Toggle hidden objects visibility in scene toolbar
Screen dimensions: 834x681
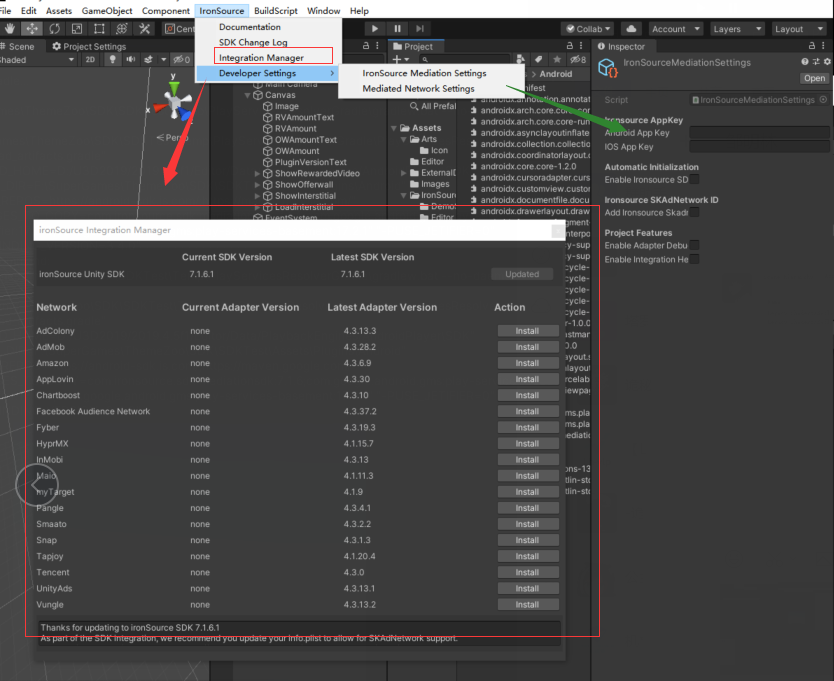click(181, 60)
